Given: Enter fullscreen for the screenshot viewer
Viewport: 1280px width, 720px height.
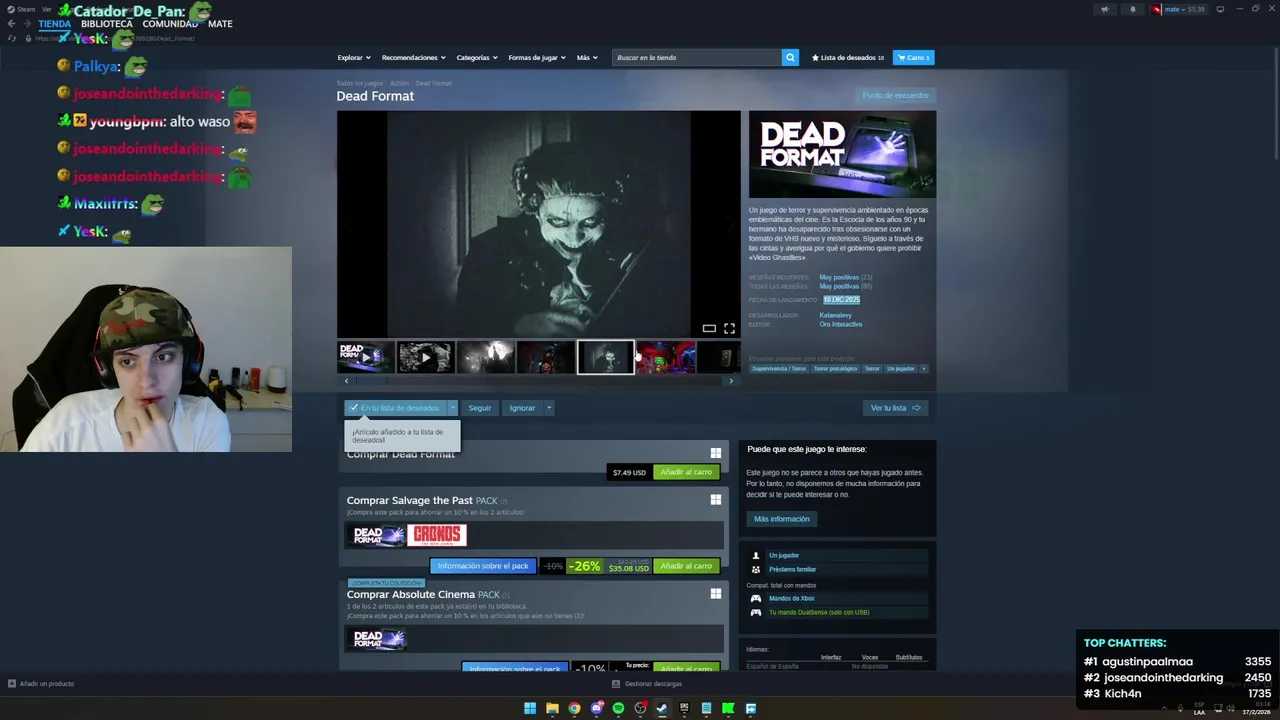Looking at the screenshot, I should click(x=729, y=328).
